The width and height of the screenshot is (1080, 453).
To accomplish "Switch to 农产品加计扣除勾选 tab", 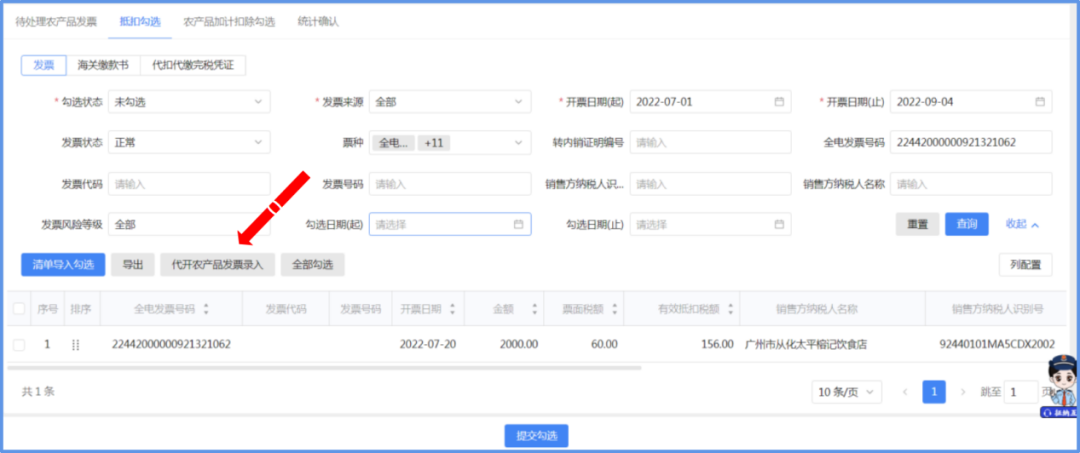I will point(233,21).
